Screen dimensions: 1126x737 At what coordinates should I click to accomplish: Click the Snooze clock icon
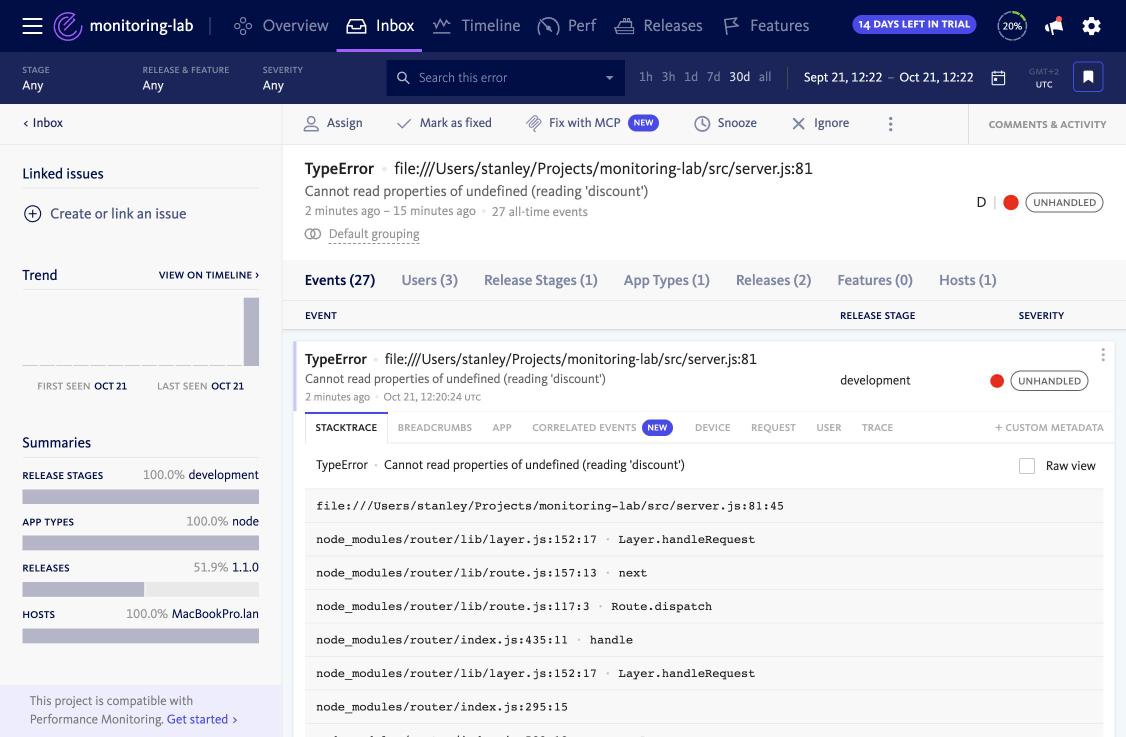702,124
